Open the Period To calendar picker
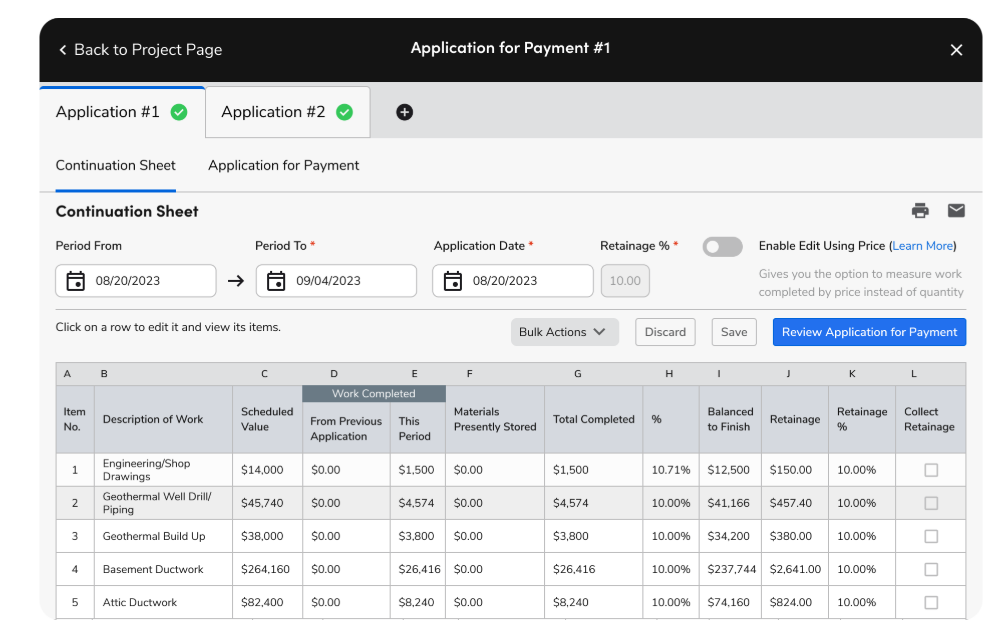Screen dimensions: 996x633 point(275,281)
